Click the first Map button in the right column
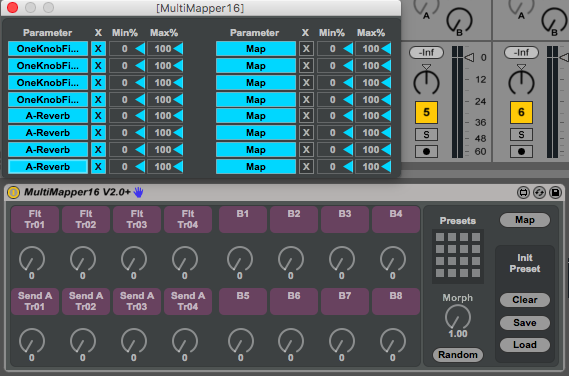569x376 pixels. pos(256,49)
